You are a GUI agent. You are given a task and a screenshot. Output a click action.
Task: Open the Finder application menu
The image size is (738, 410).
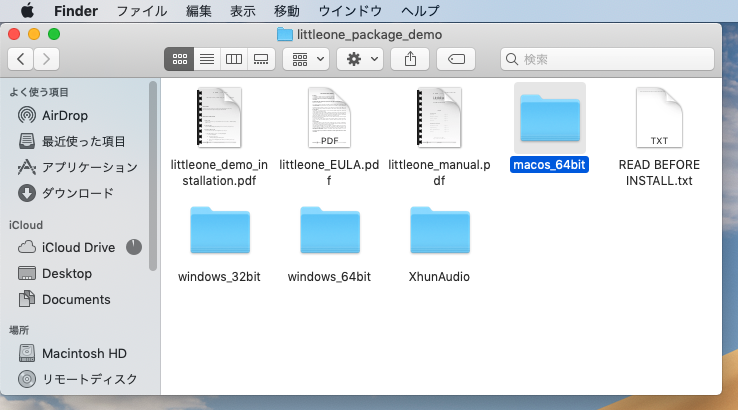click(x=76, y=11)
